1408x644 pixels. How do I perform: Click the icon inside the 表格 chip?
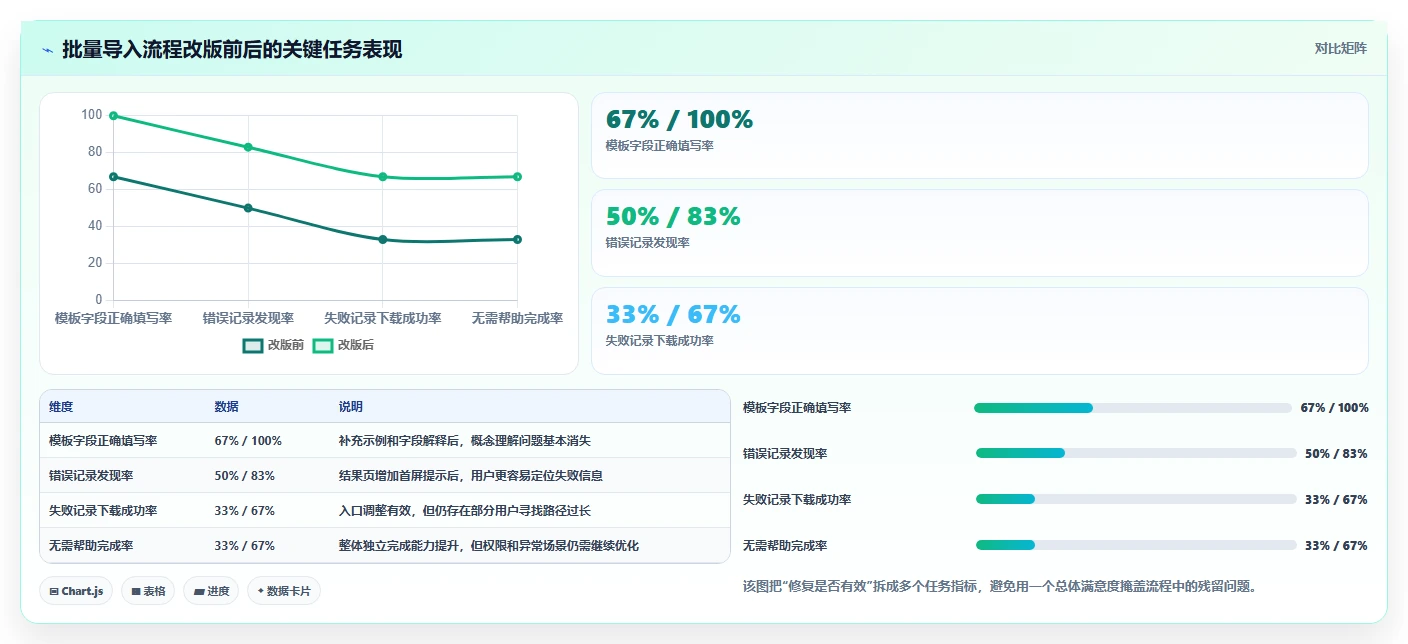(x=136, y=592)
